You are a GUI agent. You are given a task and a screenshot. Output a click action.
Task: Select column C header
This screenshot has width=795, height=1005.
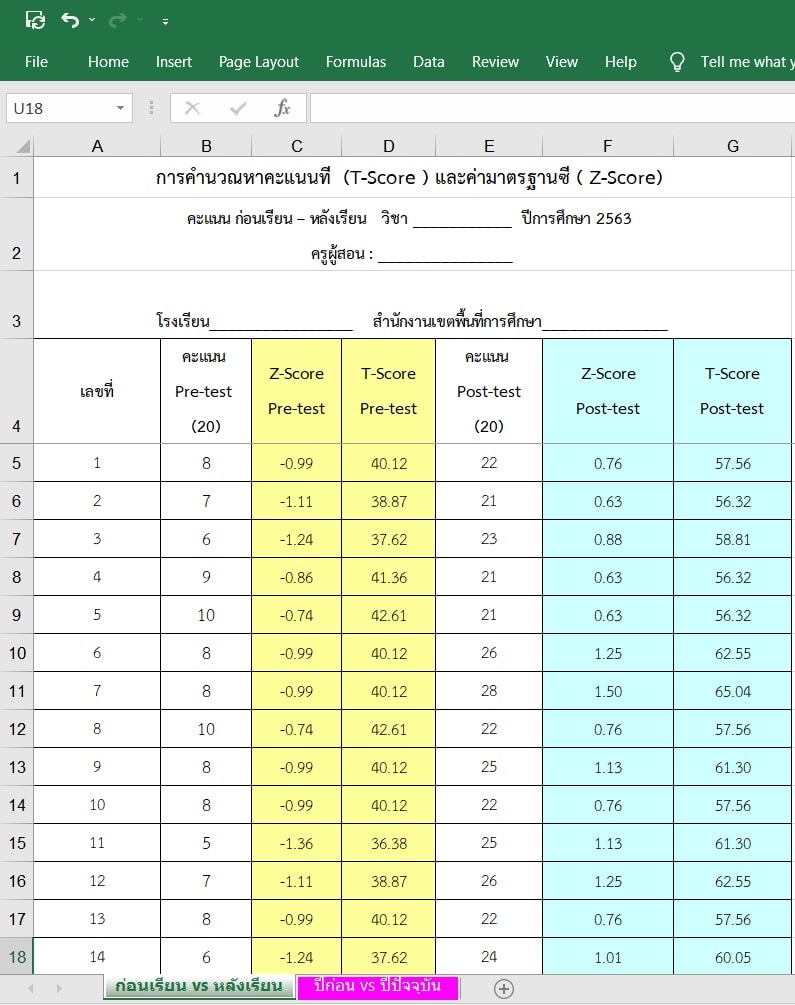[x=296, y=147]
